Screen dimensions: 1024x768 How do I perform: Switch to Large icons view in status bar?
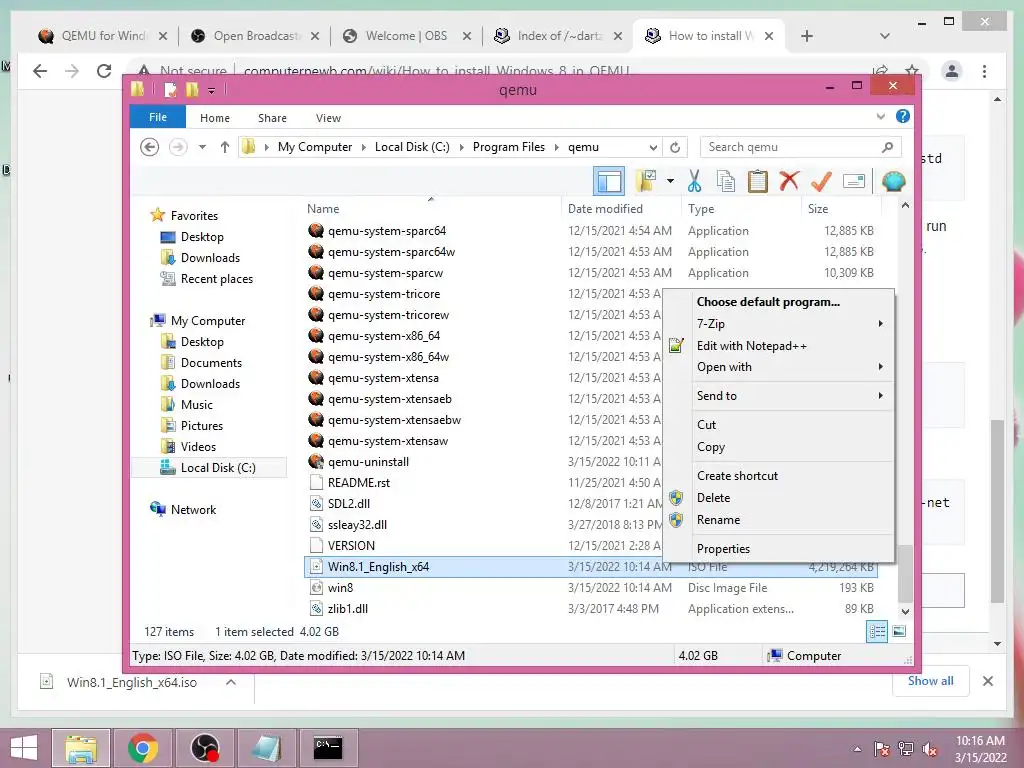click(x=899, y=632)
